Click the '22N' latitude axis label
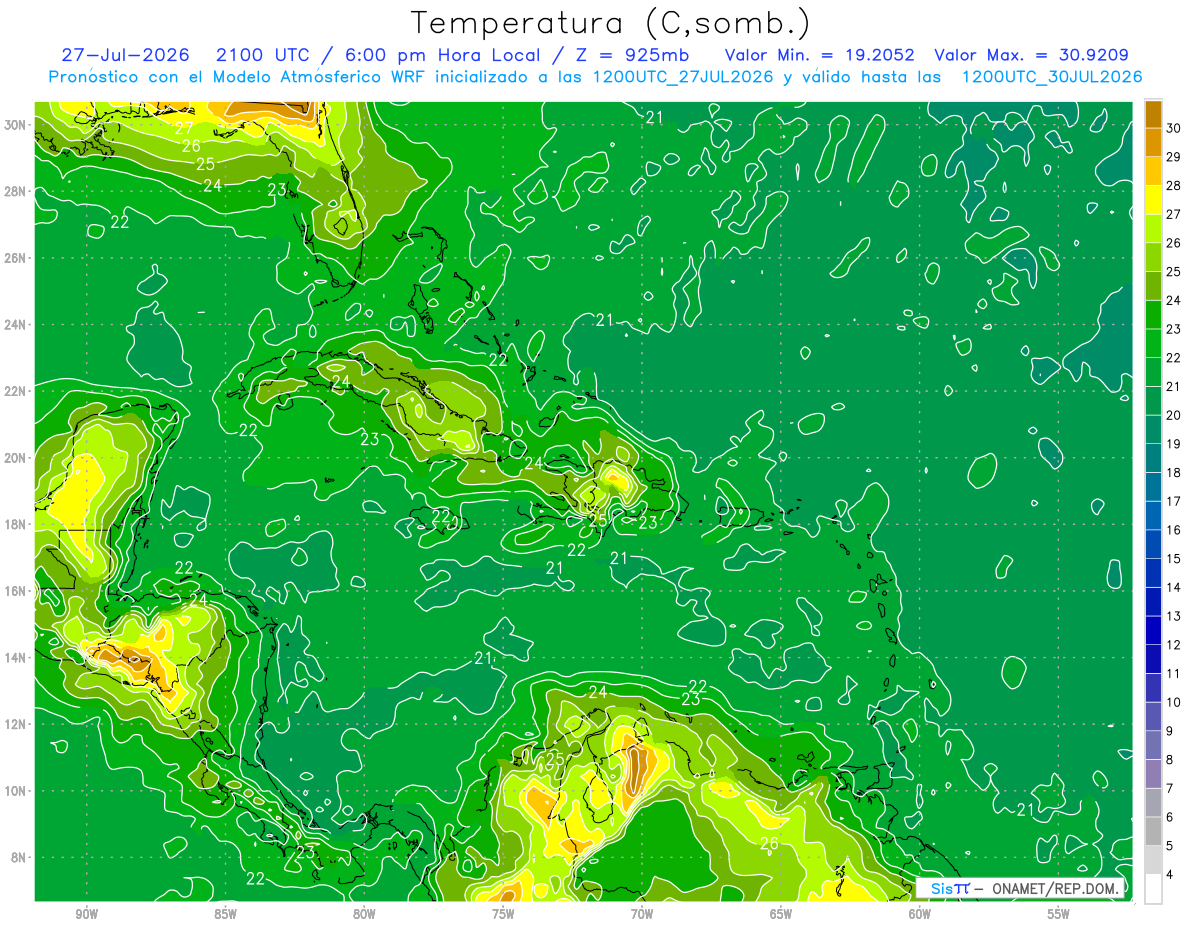 (17, 391)
